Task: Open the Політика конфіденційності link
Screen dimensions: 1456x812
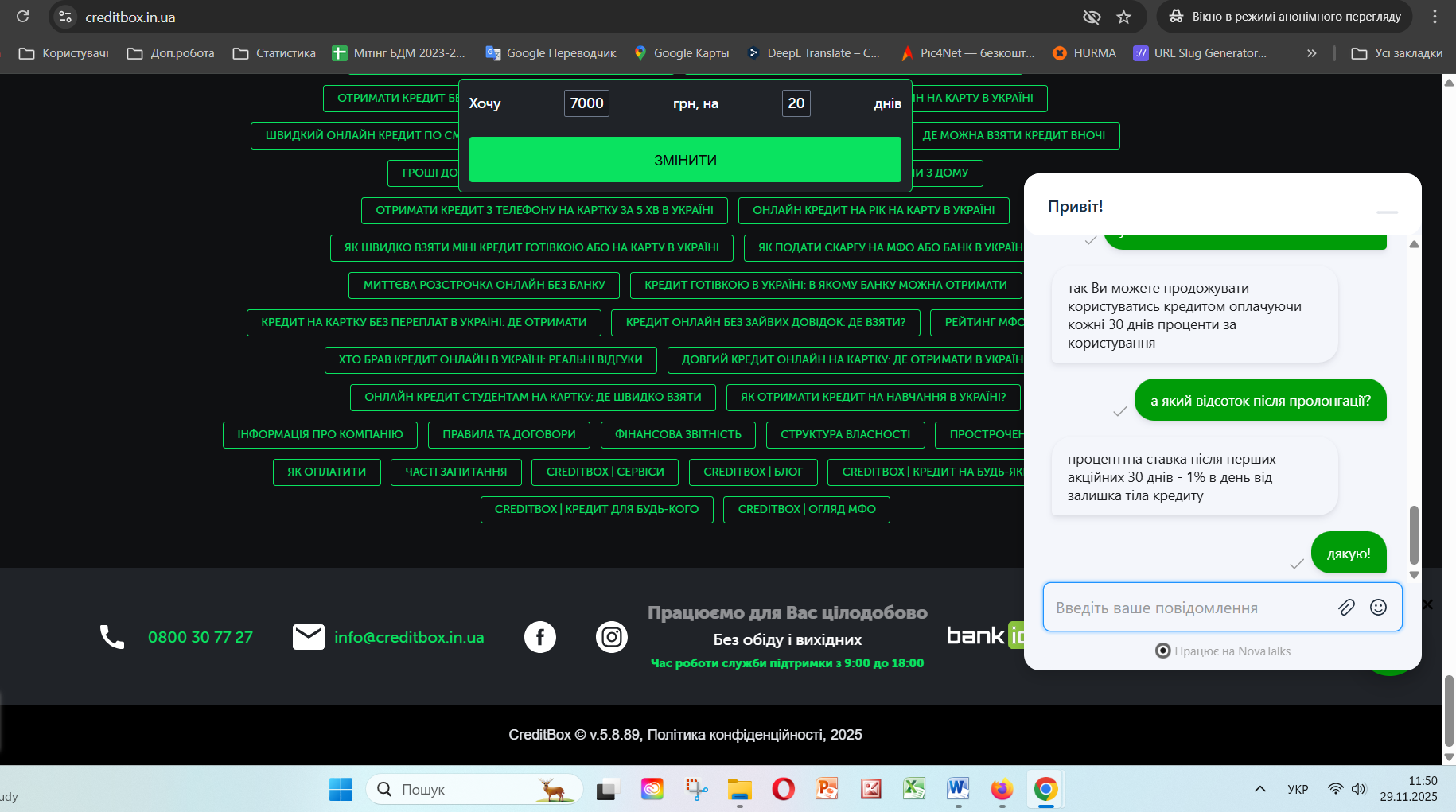Action: point(735,735)
